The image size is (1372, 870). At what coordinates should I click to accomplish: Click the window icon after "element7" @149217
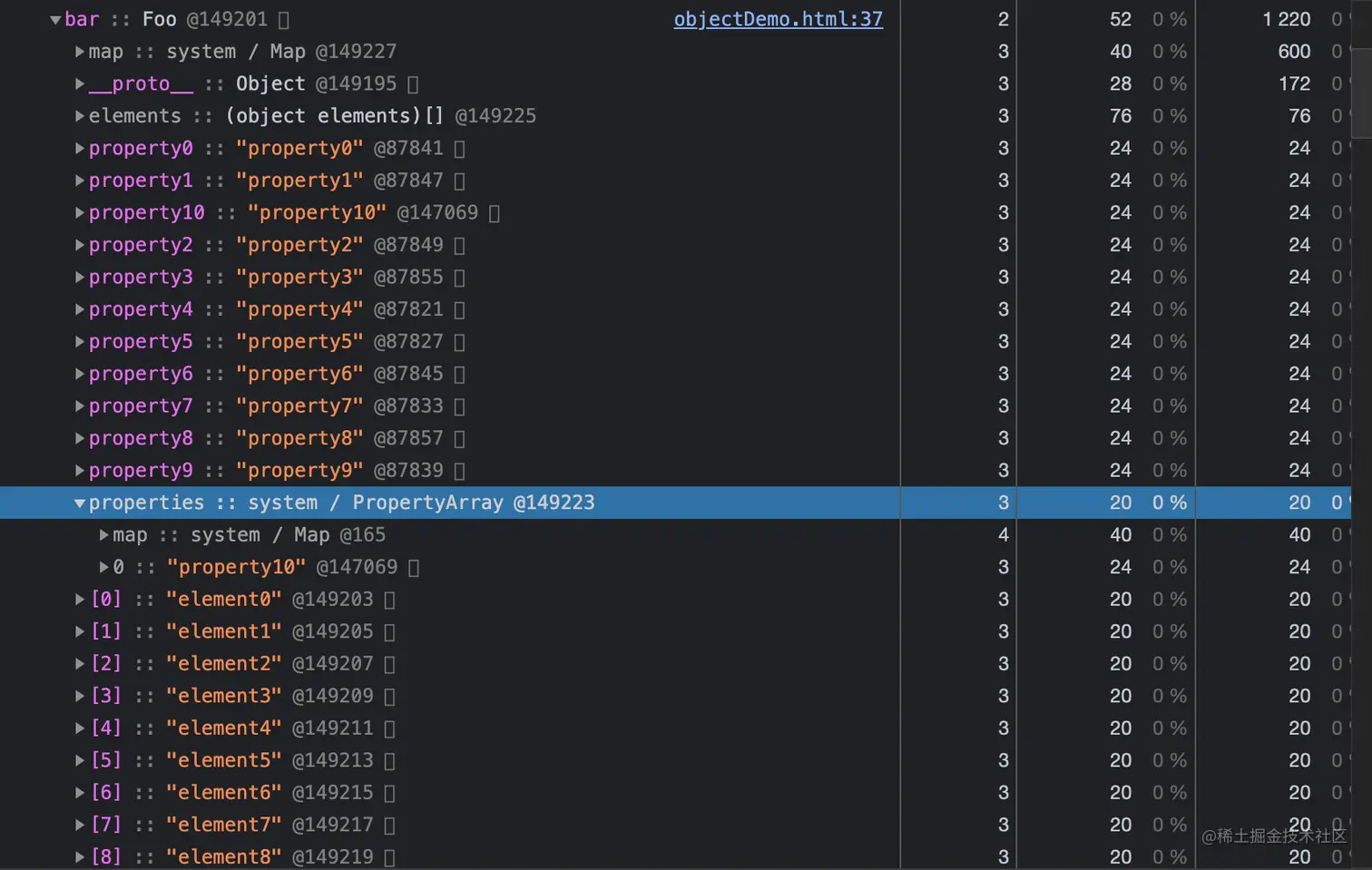point(389,826)
